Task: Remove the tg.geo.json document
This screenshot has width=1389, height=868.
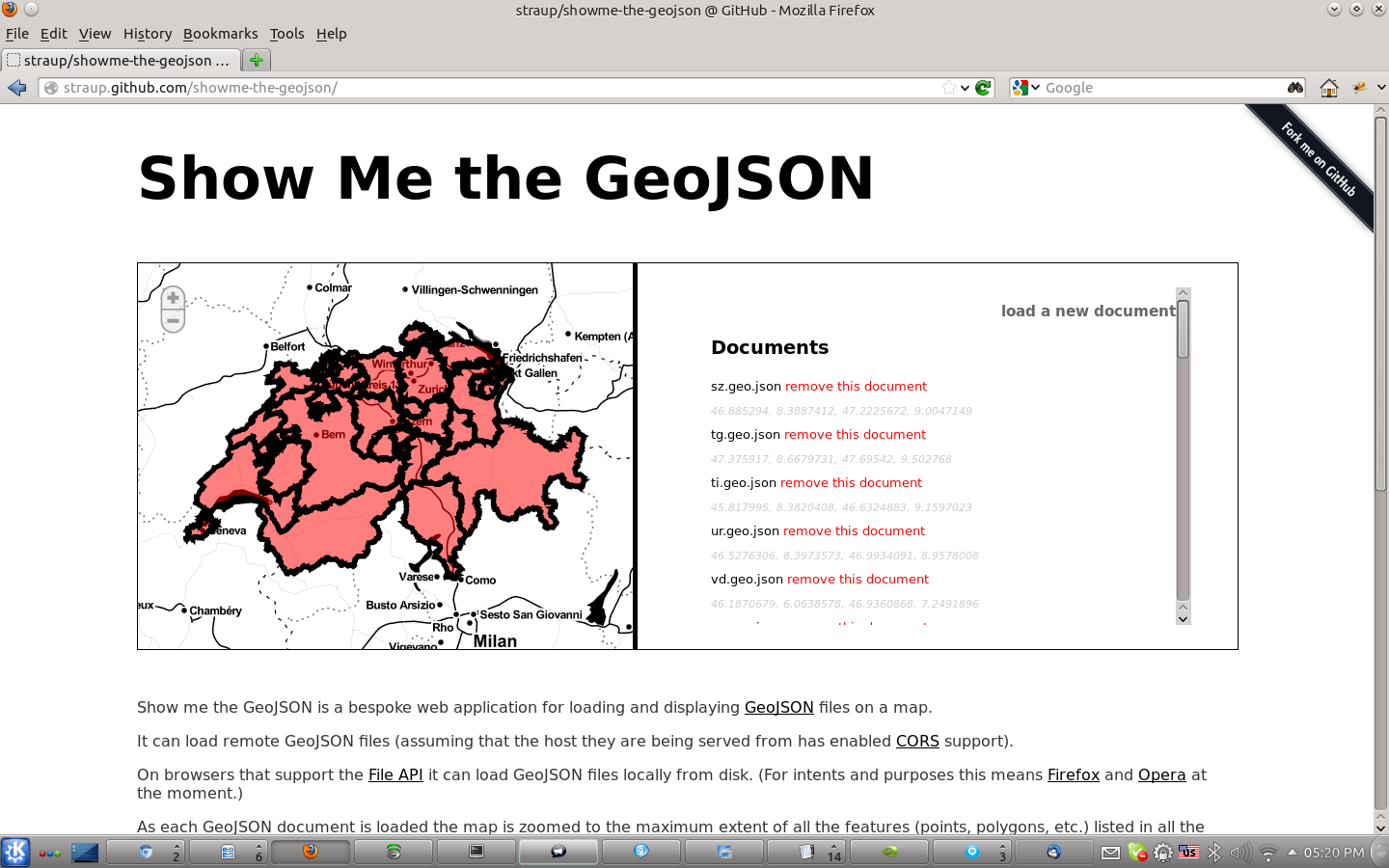Action: (x=855, y=434)
